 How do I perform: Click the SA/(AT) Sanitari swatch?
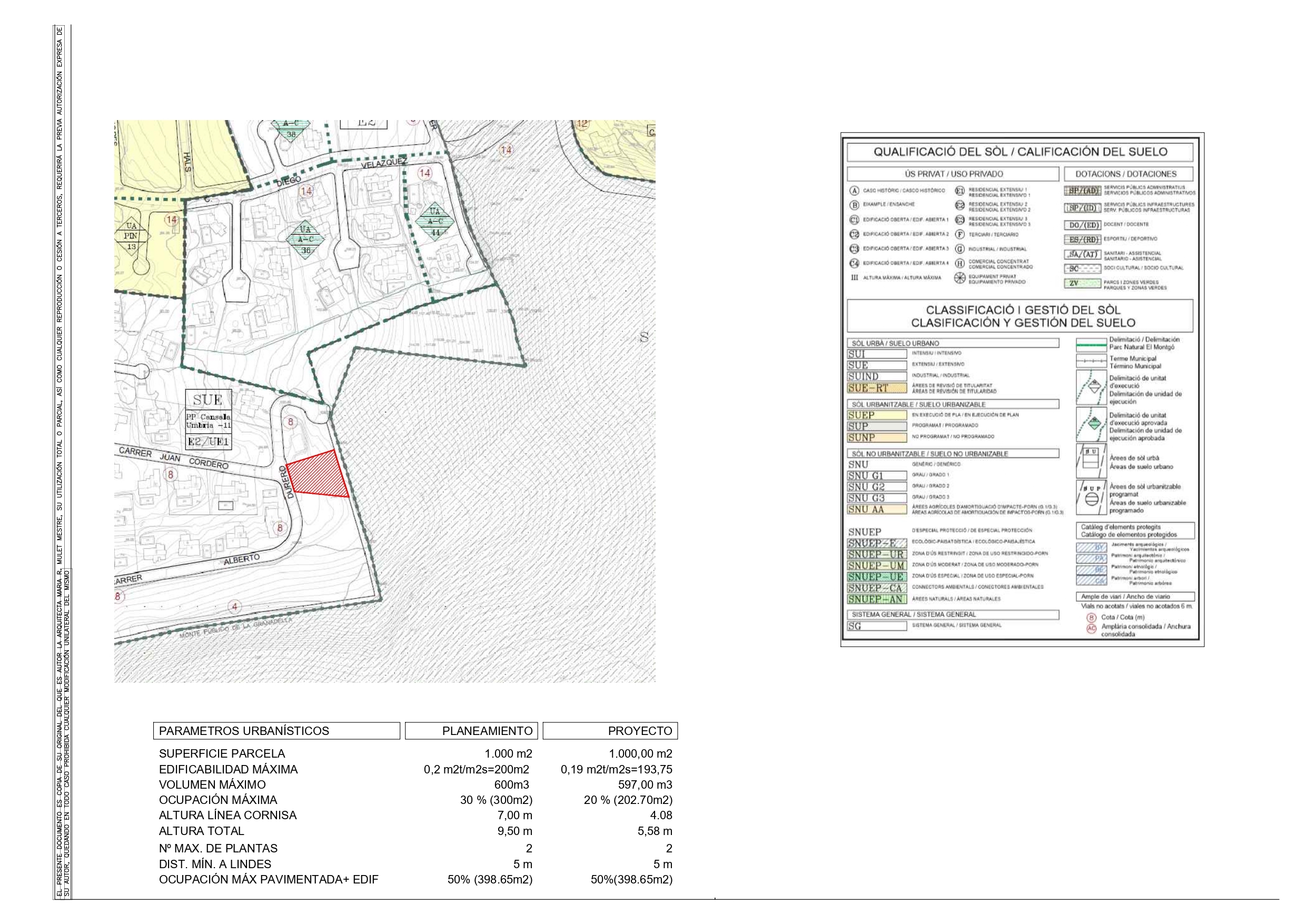click(x=1082, y=254)
